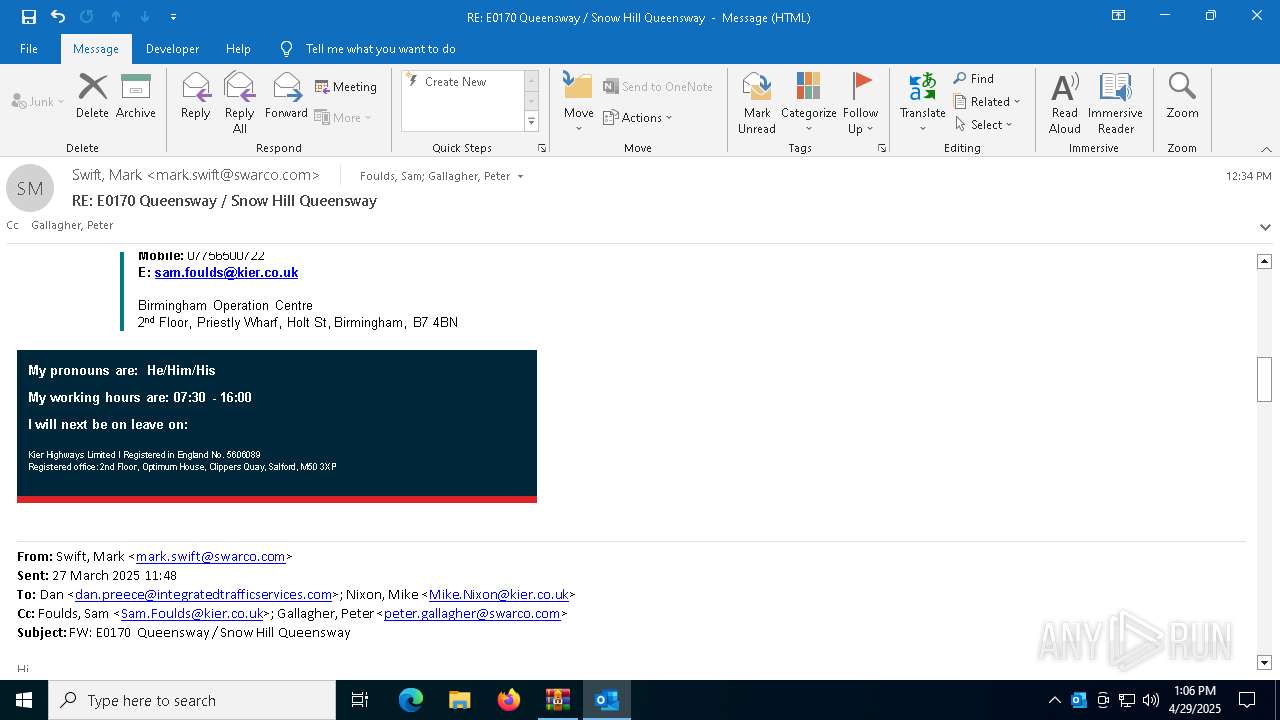Open the Zoom dialog

(1182, 97)
